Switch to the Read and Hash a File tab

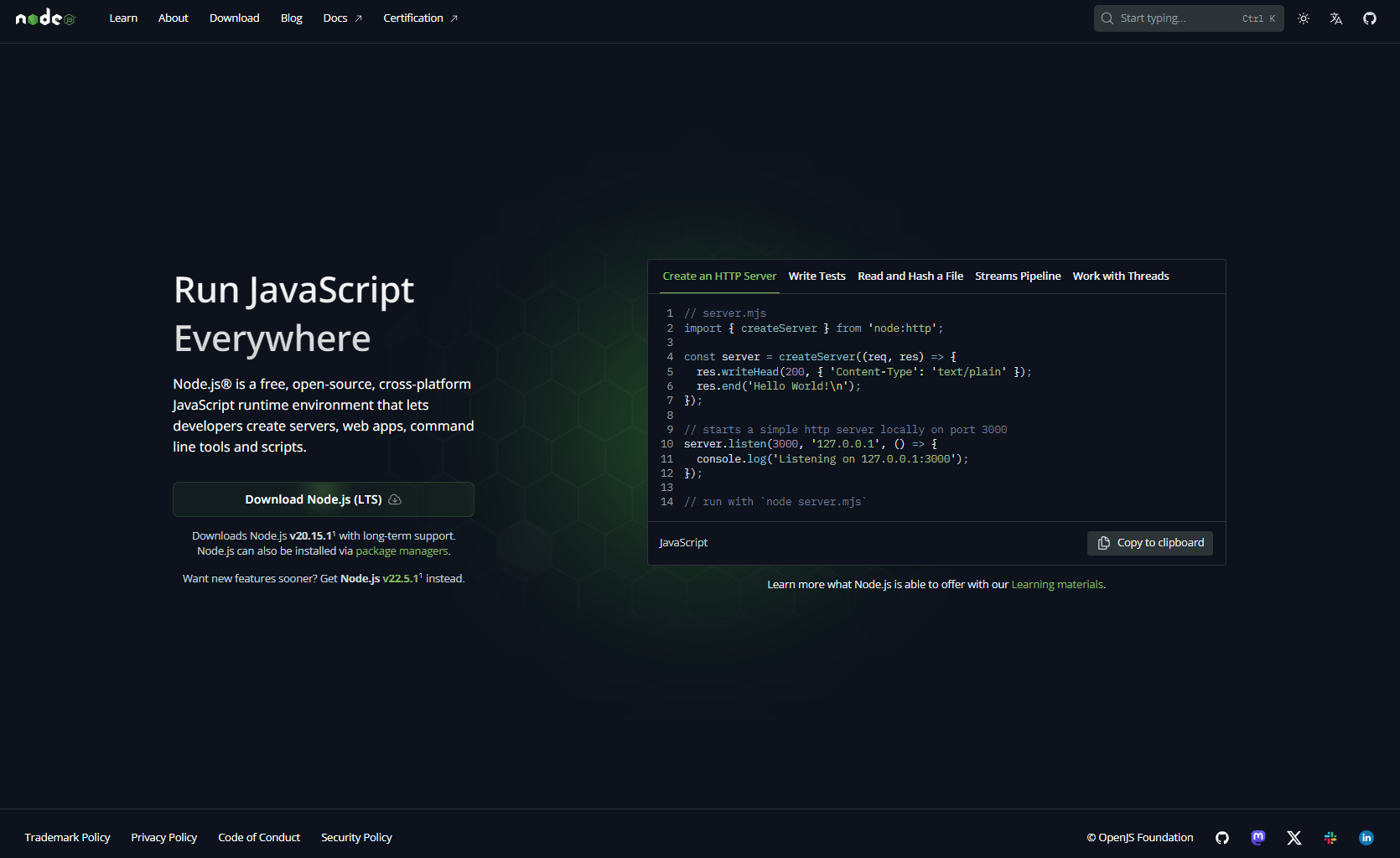click(910, 277)
